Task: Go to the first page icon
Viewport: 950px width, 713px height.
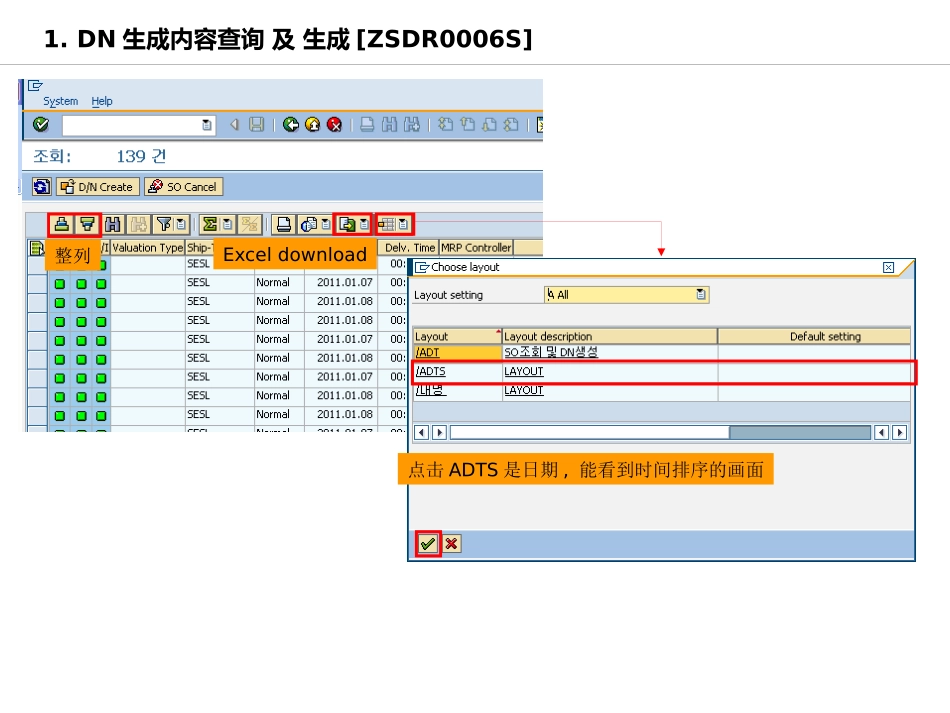Action: point(445,125)
